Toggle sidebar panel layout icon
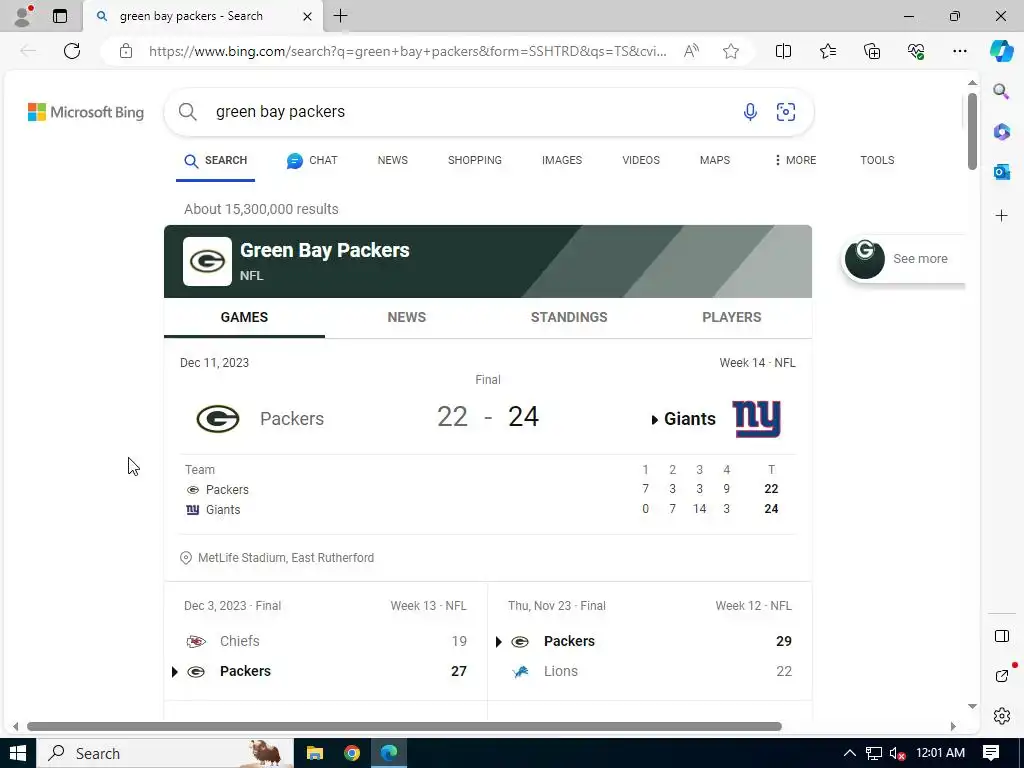 click(1001, 636)
